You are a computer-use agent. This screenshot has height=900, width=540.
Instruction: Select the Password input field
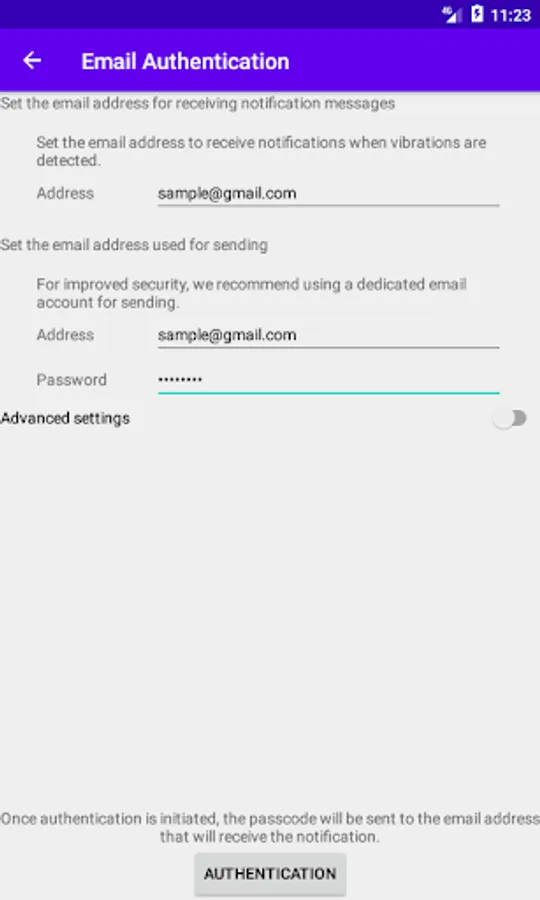pos(328,380)
